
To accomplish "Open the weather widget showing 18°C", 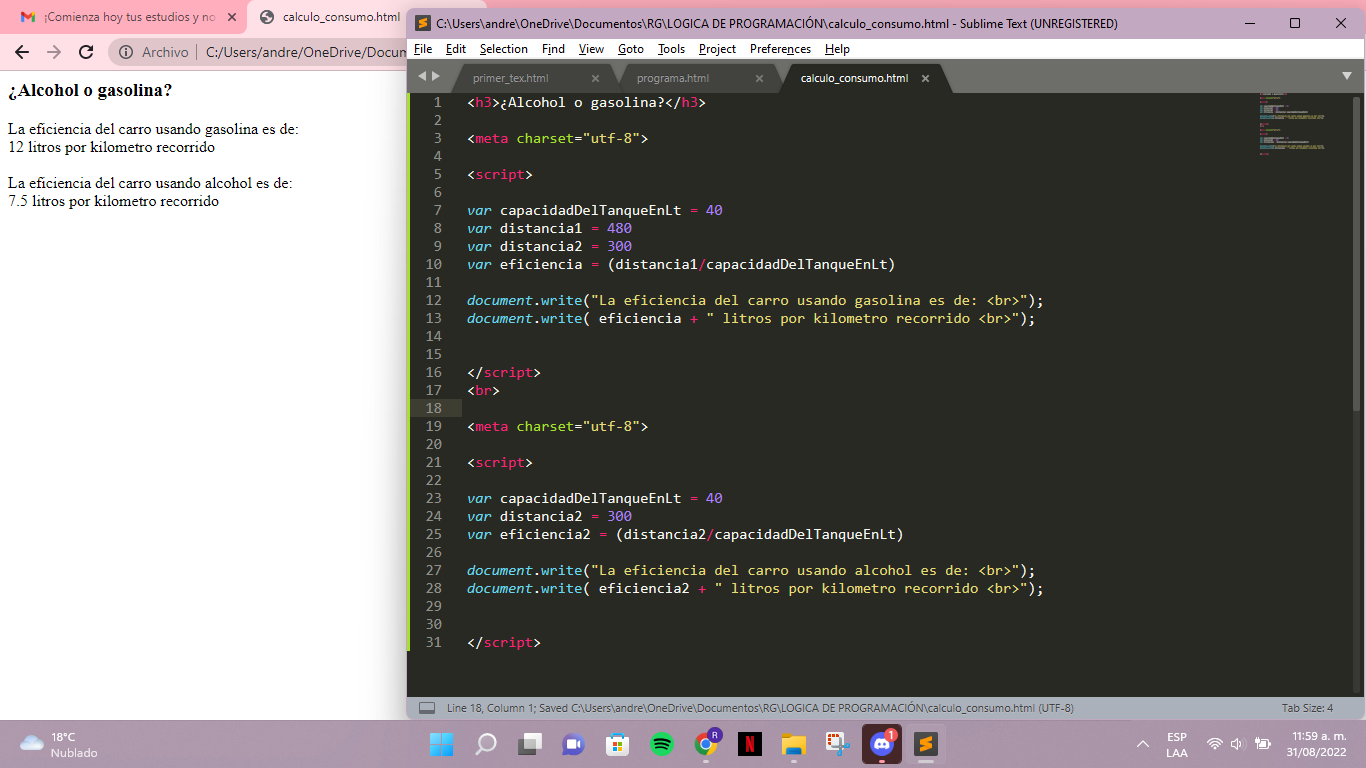I will [60, 744].
